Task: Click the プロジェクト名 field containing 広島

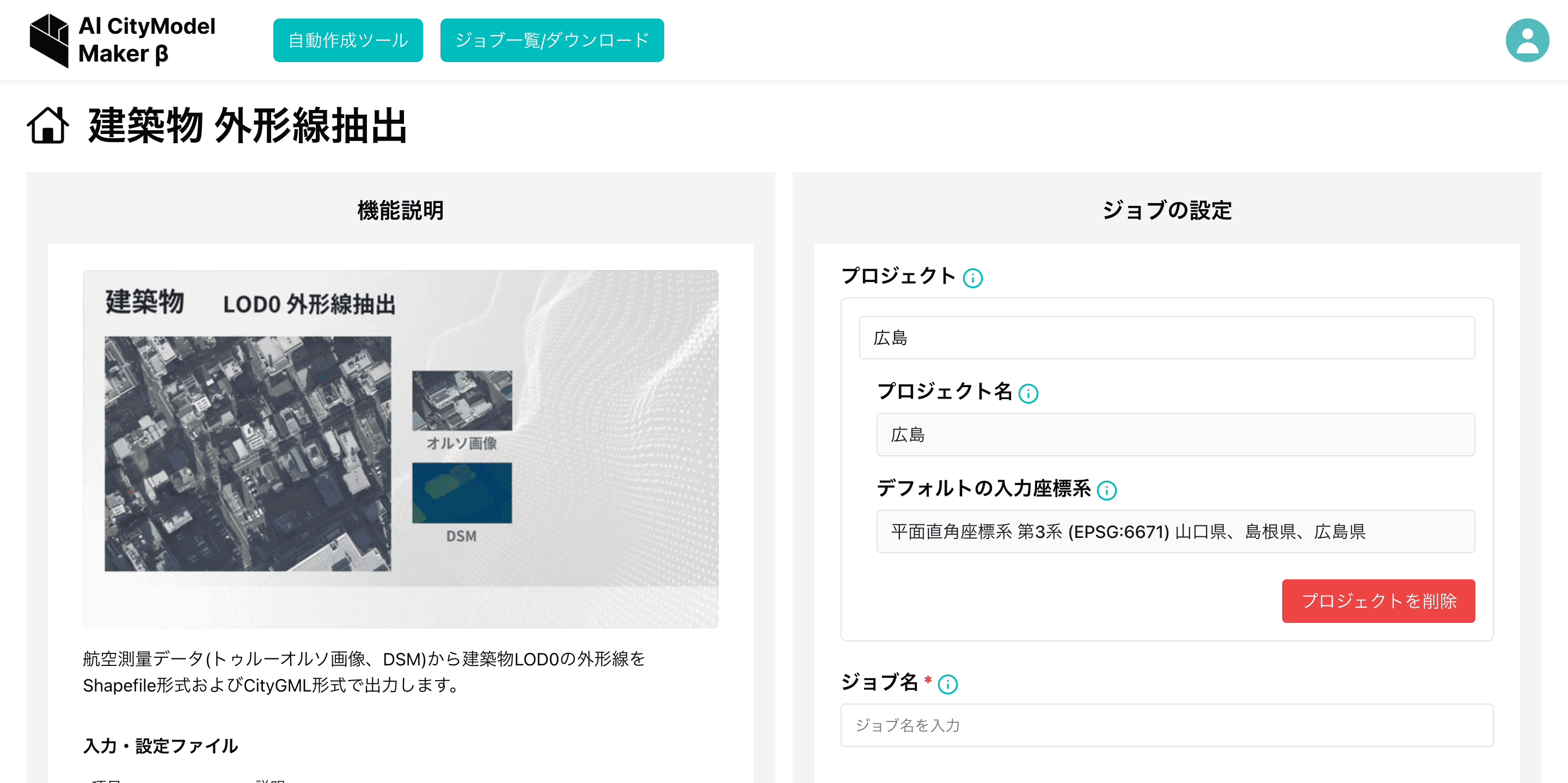Action: coord(1175,435)
